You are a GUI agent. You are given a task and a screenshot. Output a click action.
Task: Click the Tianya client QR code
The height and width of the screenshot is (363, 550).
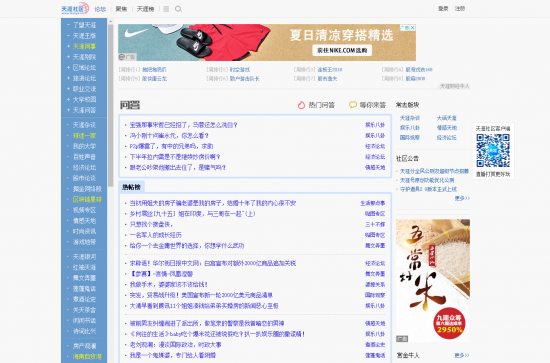[x=493, y=150]
